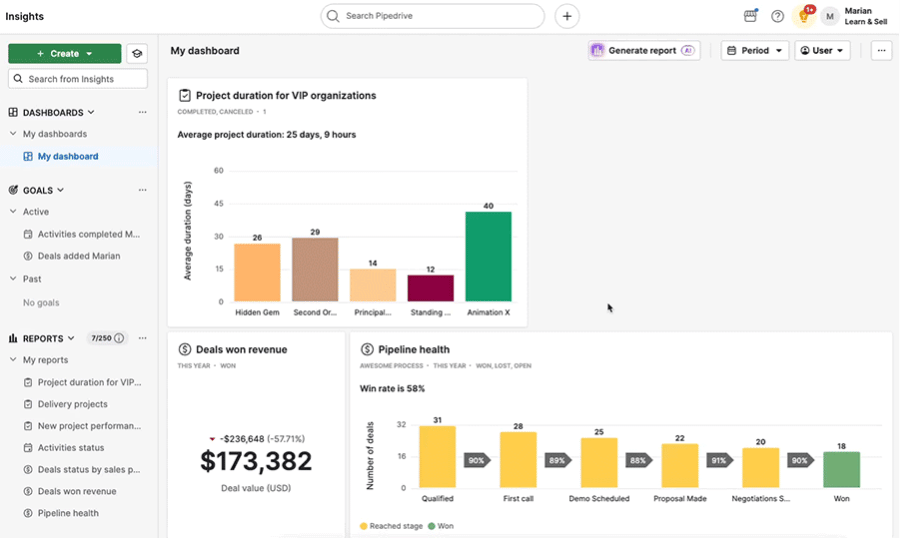The image size is (900, 538).
Task: Collapse the My dashboards folder
Action: point(13,133)
